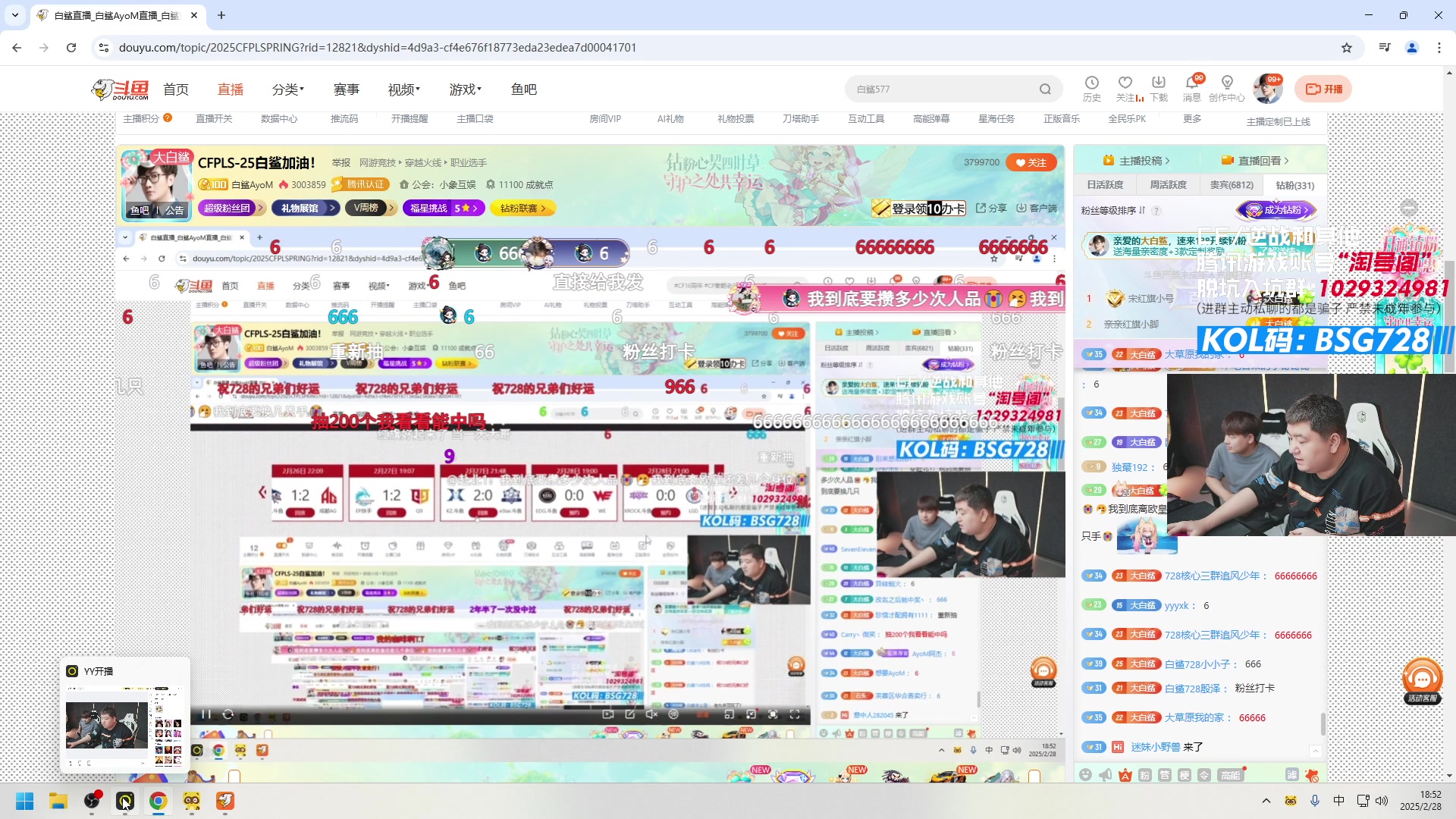Click the search magnifier icon
Screen dimensions: 1456x819
(1045, 89)
